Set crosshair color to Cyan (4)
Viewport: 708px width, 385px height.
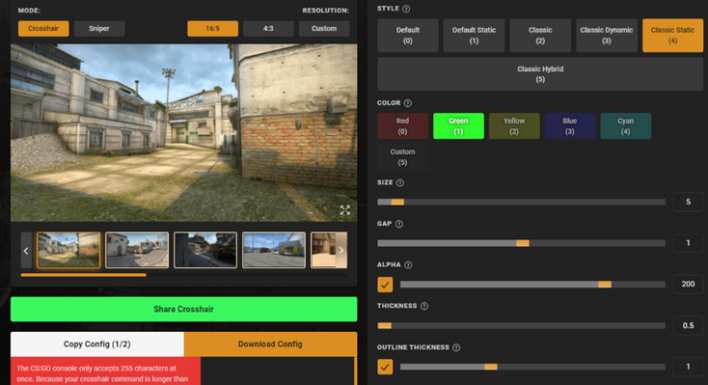point(626,126)
